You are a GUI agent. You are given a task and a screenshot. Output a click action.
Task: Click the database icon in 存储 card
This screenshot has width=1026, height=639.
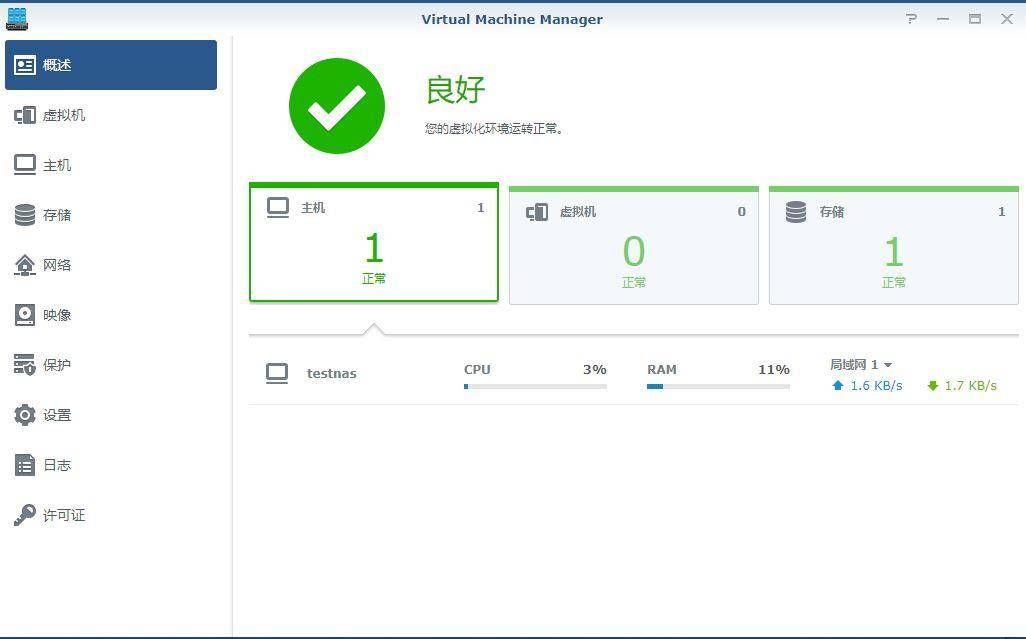[x=796, y=212]
